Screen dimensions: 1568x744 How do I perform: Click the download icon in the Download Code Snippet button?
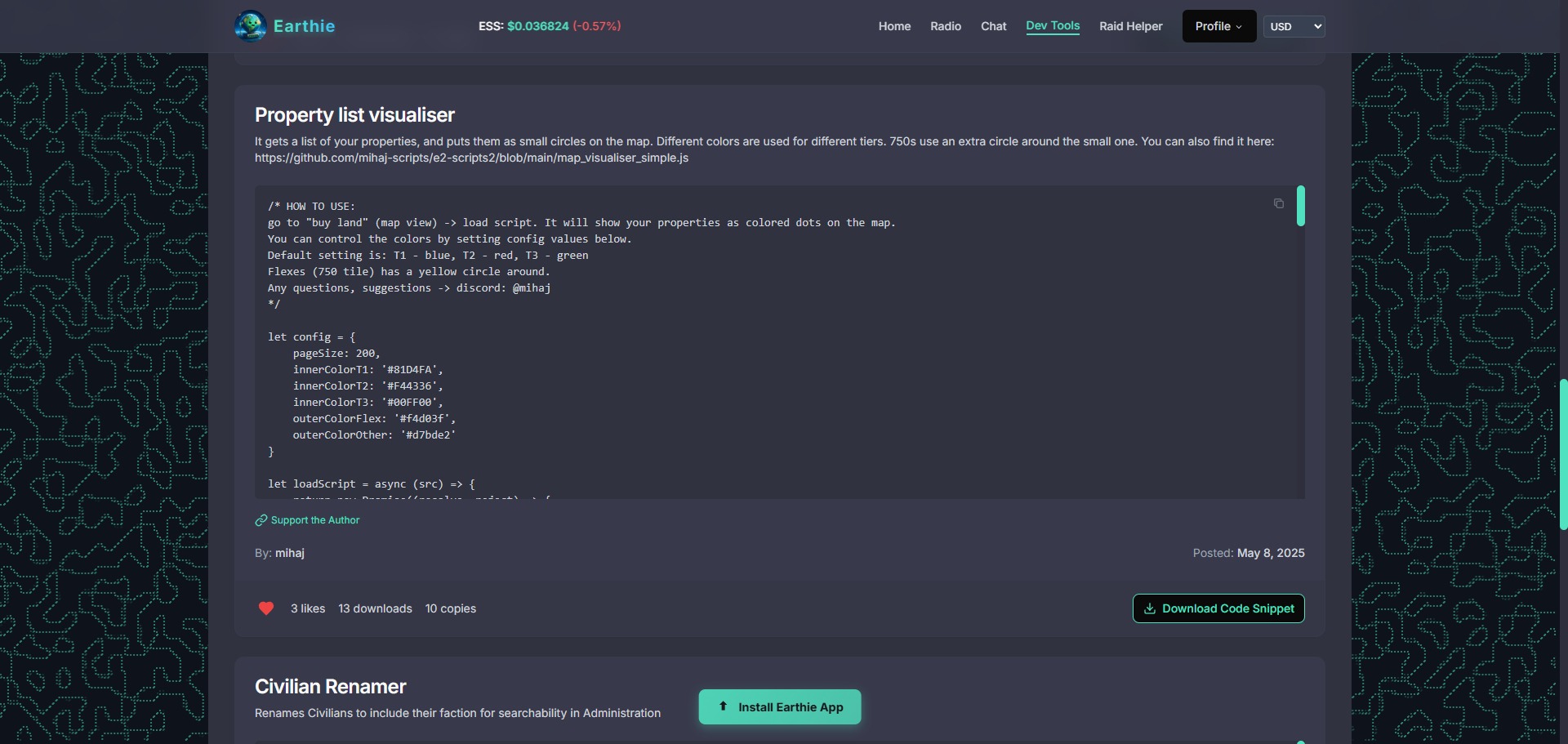click(1149, 608)
